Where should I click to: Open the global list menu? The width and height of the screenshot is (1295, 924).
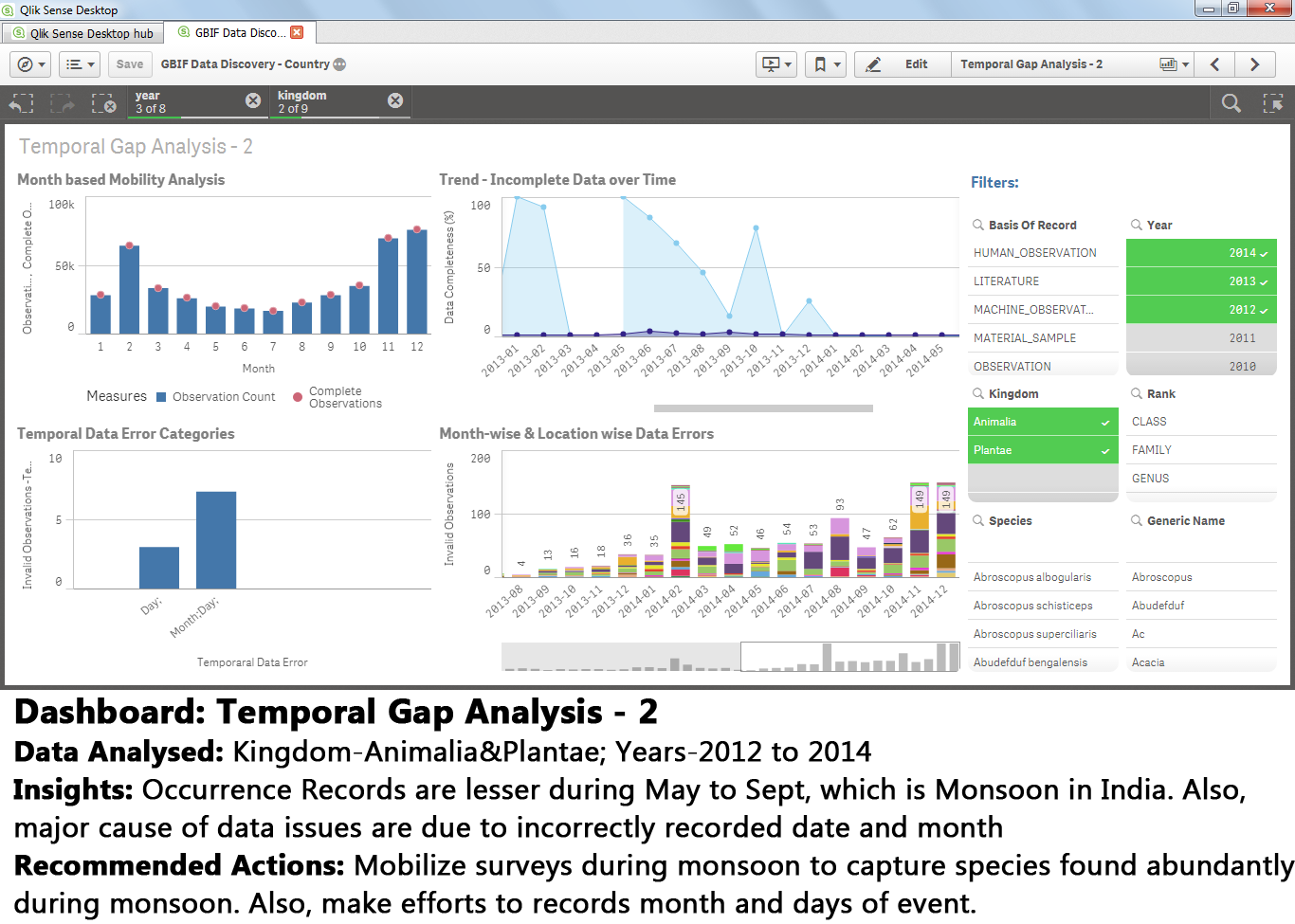tap(80, 64)
